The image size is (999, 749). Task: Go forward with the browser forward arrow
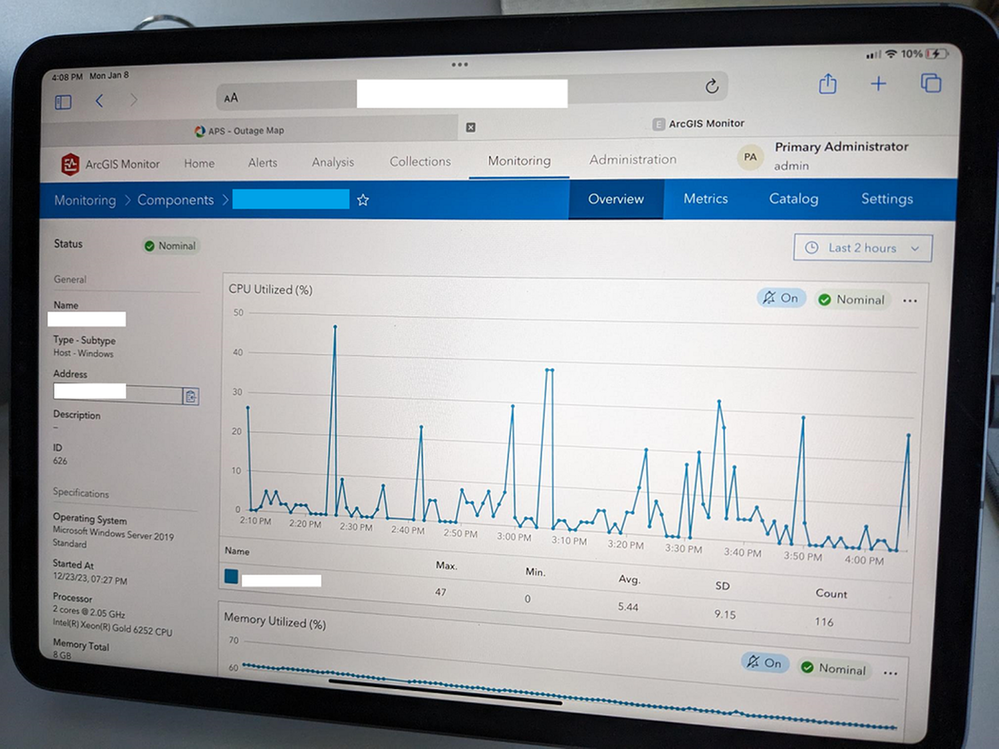(x=133, y=100)
